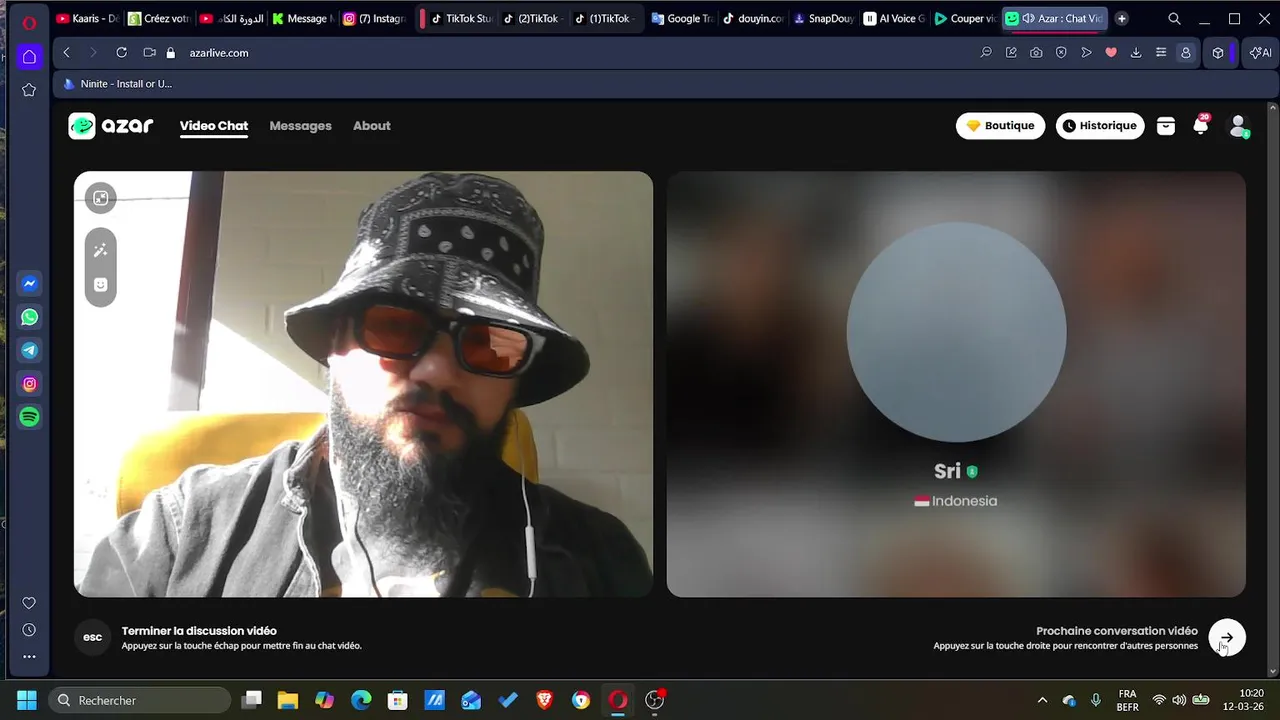Open Instagram in Opera sidebar

coord(30,384)
